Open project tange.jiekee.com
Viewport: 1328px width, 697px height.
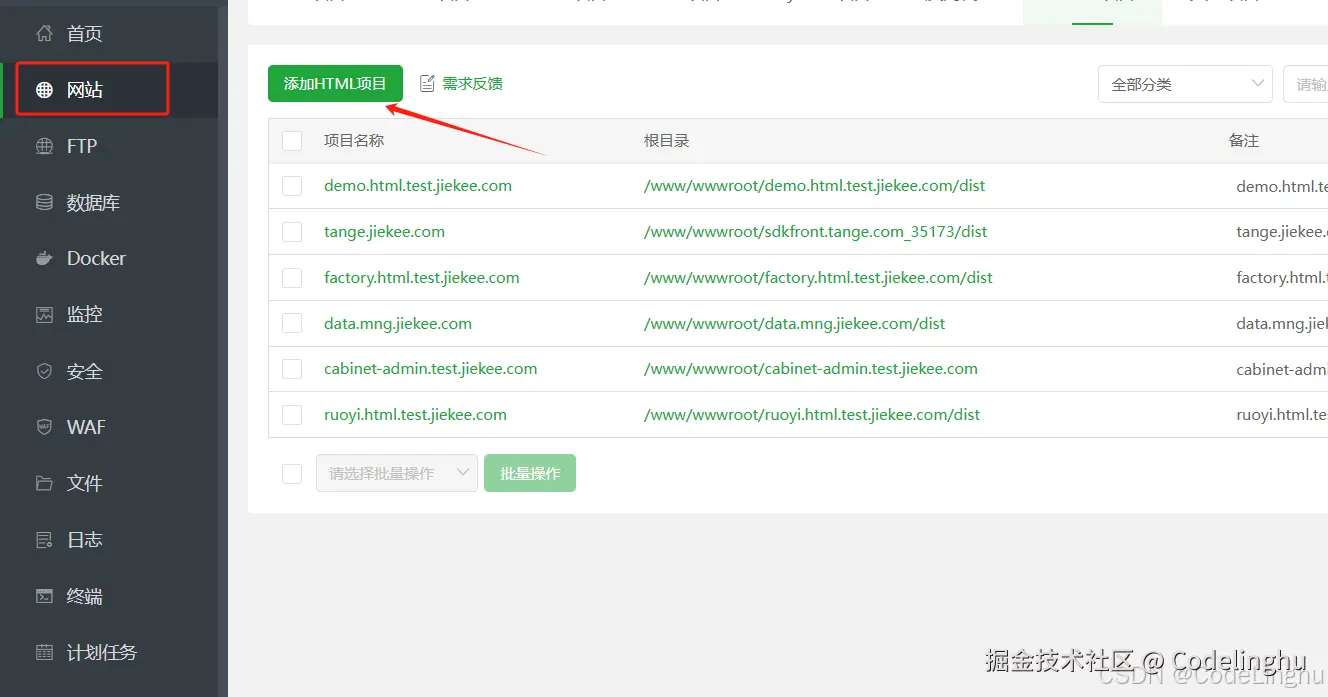tap(384, 232)
